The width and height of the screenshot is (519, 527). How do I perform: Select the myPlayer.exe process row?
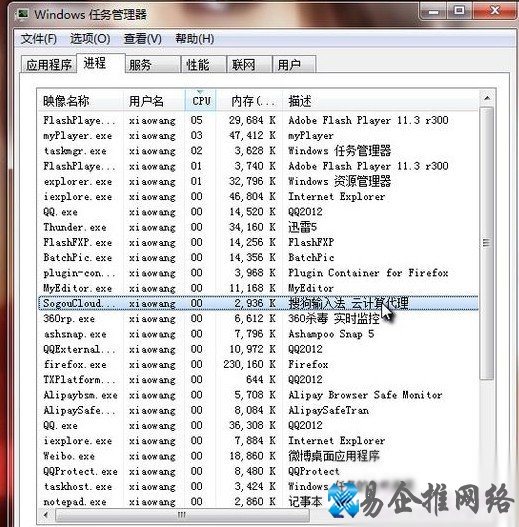point(258,136)
